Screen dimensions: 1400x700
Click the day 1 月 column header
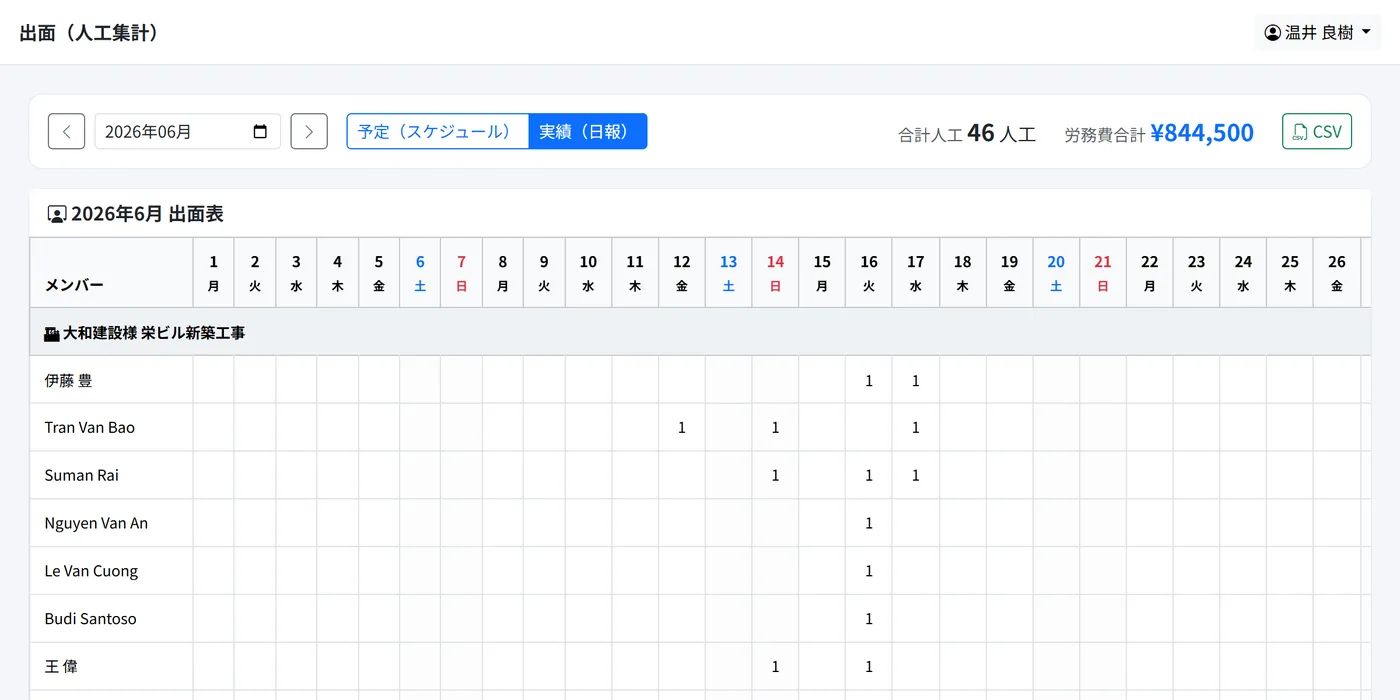(213, 272)
